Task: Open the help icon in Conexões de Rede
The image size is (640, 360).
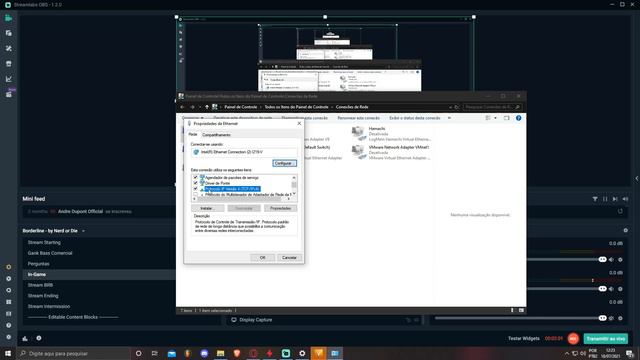Action: pyautogui.click(x=518, y=118)
